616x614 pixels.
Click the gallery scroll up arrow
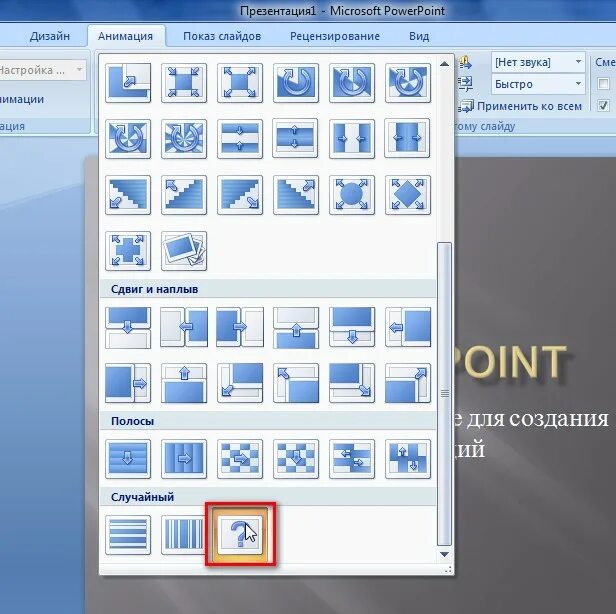pyautogui.click(x=444, y=64)
